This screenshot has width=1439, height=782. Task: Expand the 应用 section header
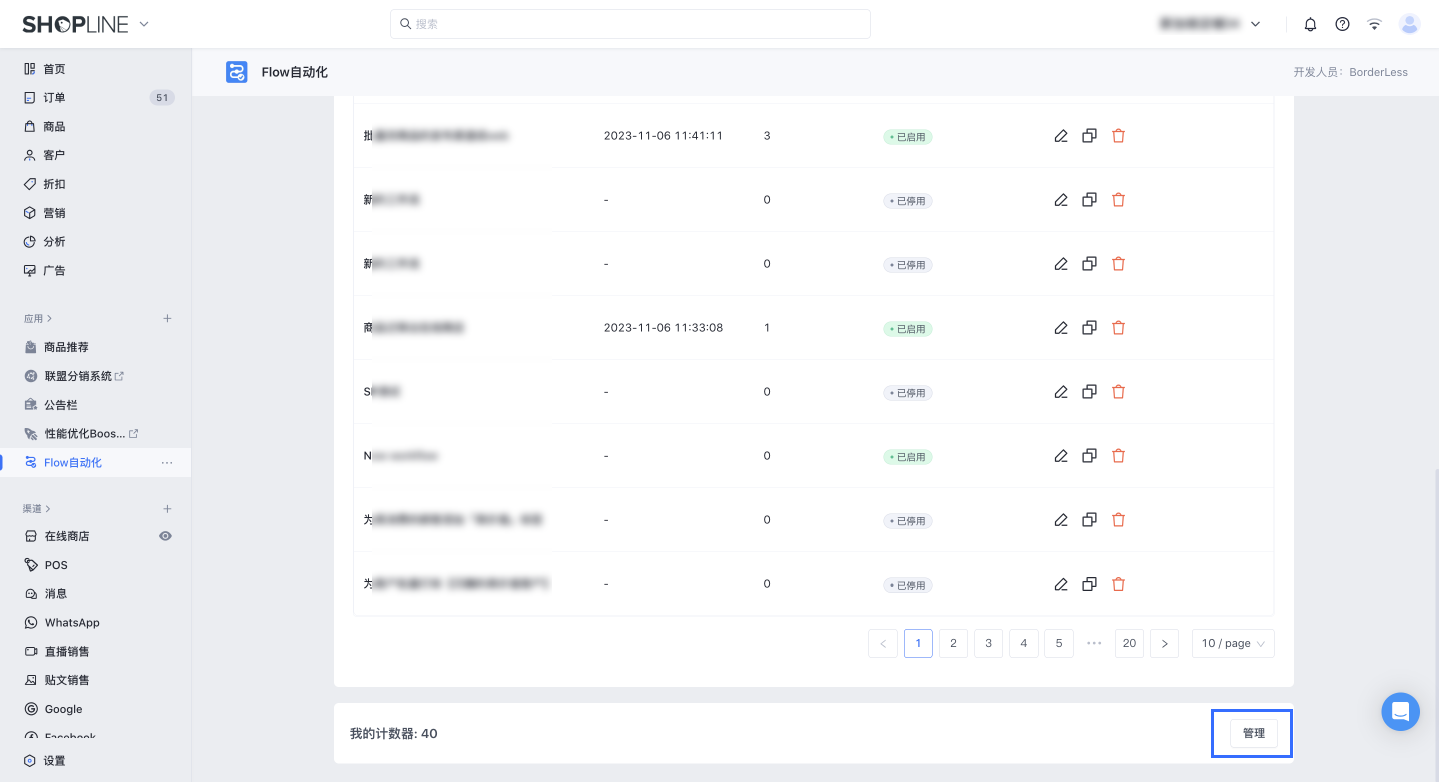pyautogui.click(x=38, y=319)
